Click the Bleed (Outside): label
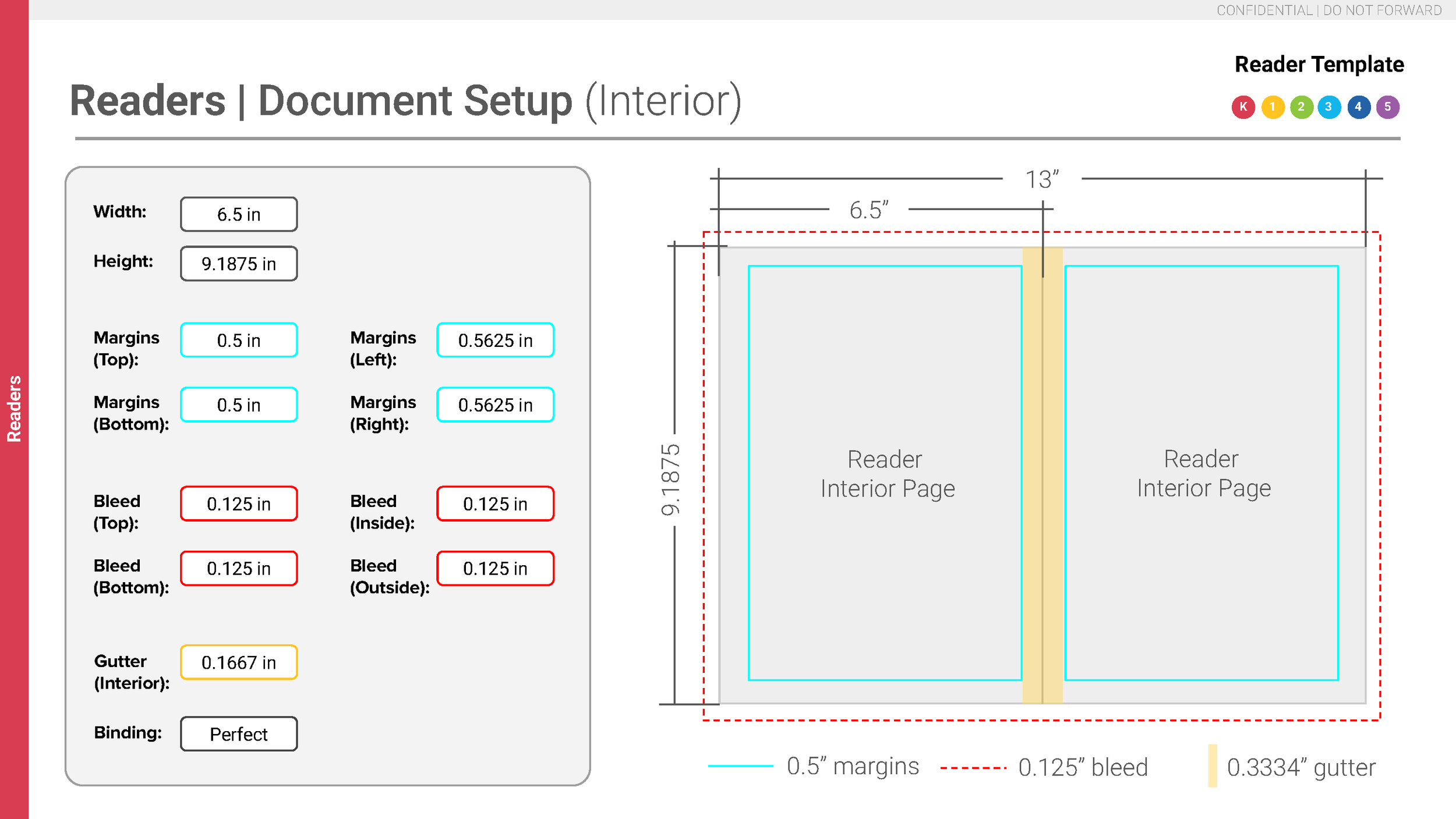The image size is (1456, 819). pyautogui.click(x=390, y=577)
